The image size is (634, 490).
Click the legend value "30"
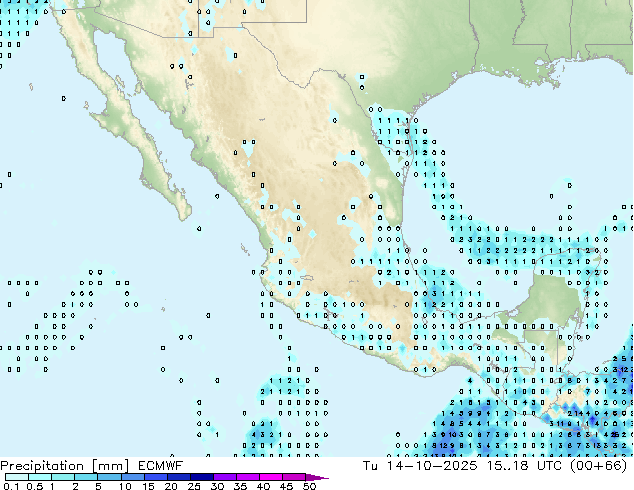(x=217, y=486)
